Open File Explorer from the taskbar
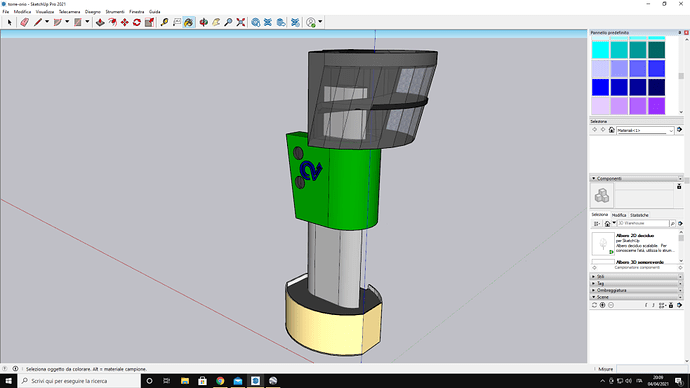Viewport: 690px width, 388px height. (185, 381)
